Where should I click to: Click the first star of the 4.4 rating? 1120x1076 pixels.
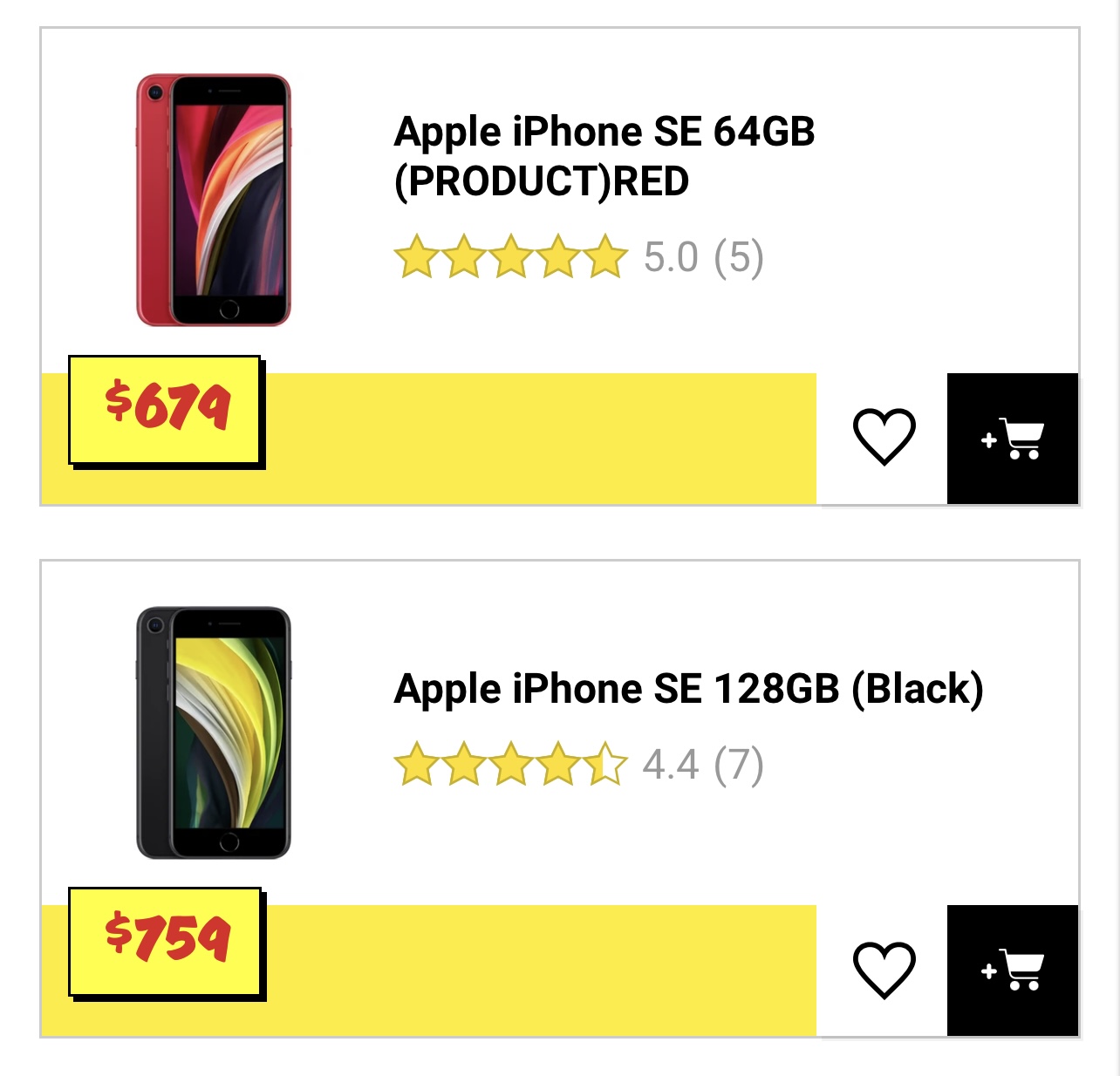coord(416,765)
